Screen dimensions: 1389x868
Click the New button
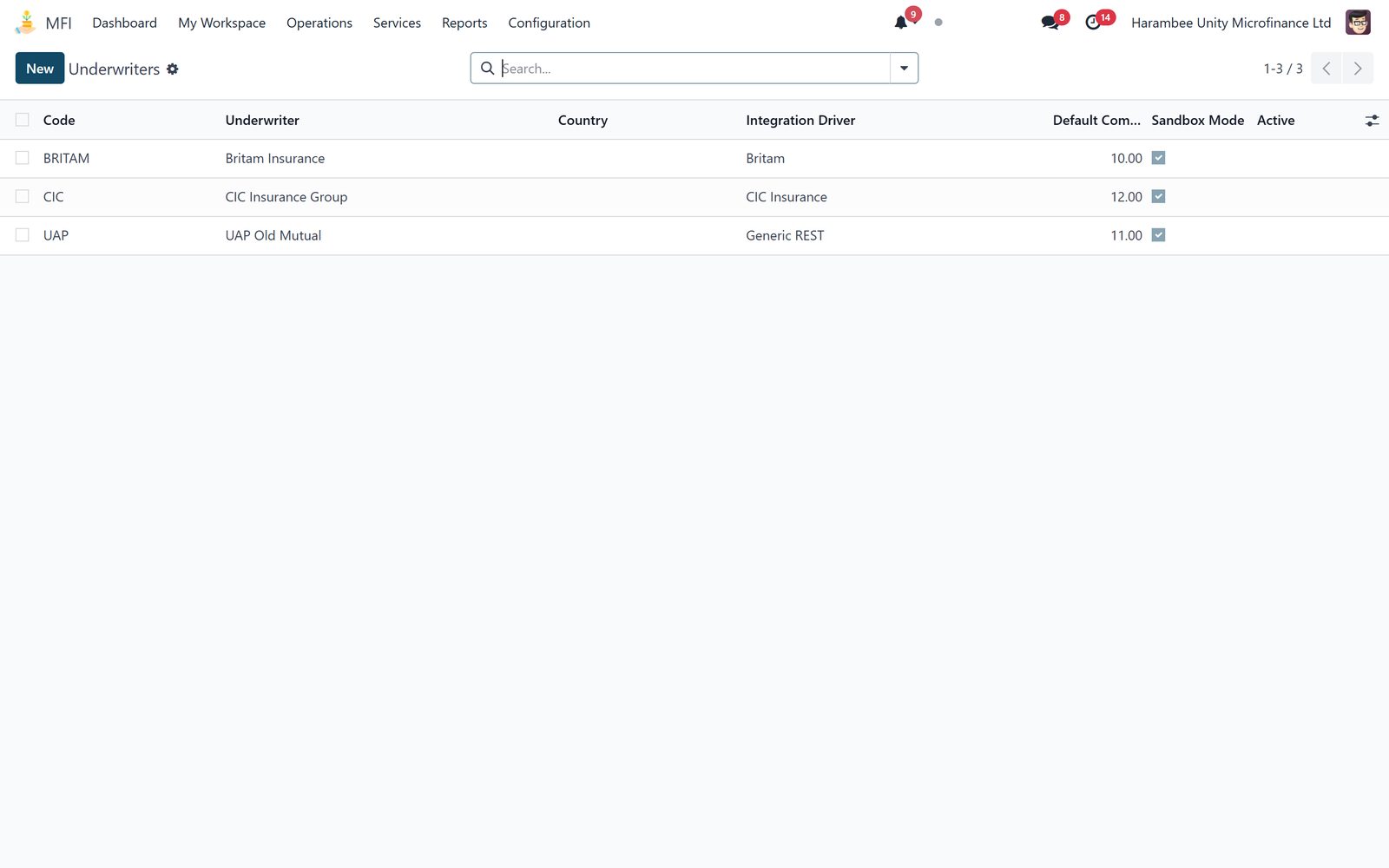(x=40, y=69)
